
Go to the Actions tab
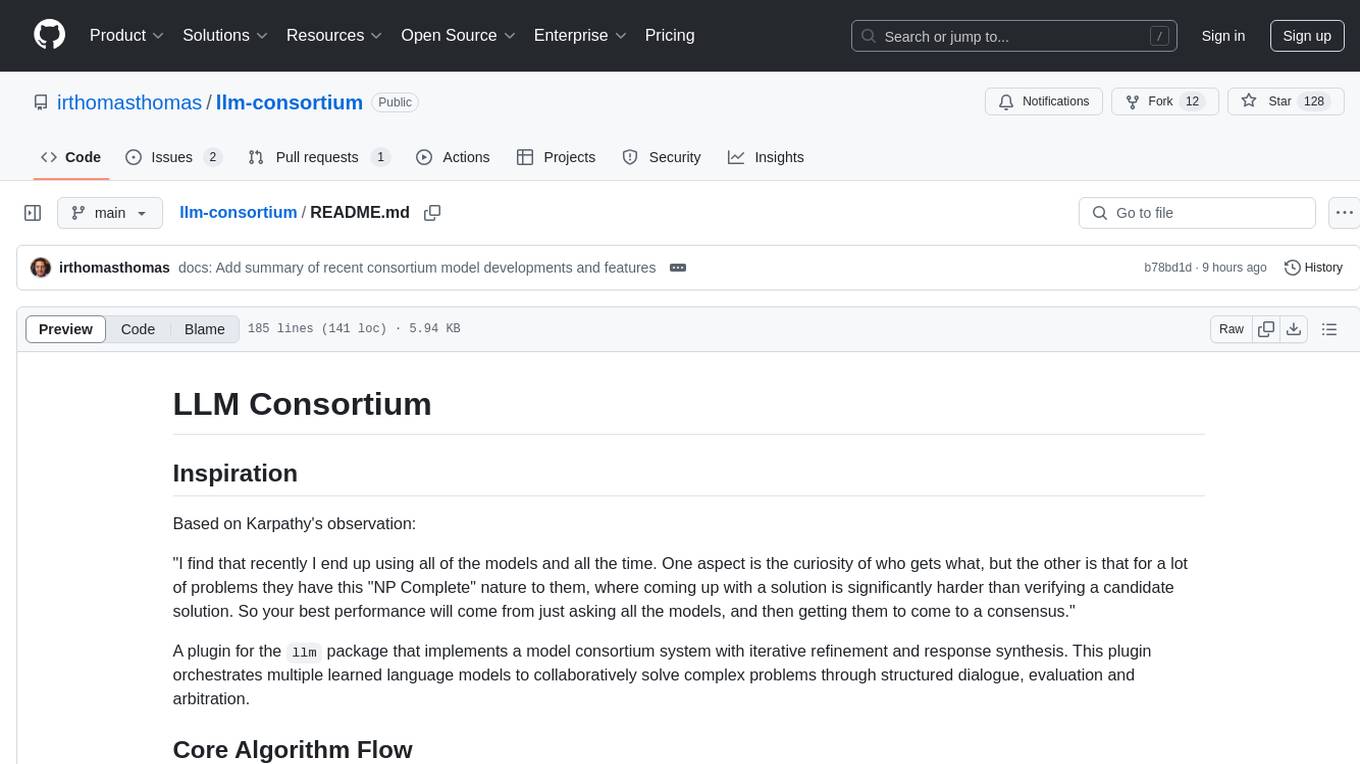453,157
